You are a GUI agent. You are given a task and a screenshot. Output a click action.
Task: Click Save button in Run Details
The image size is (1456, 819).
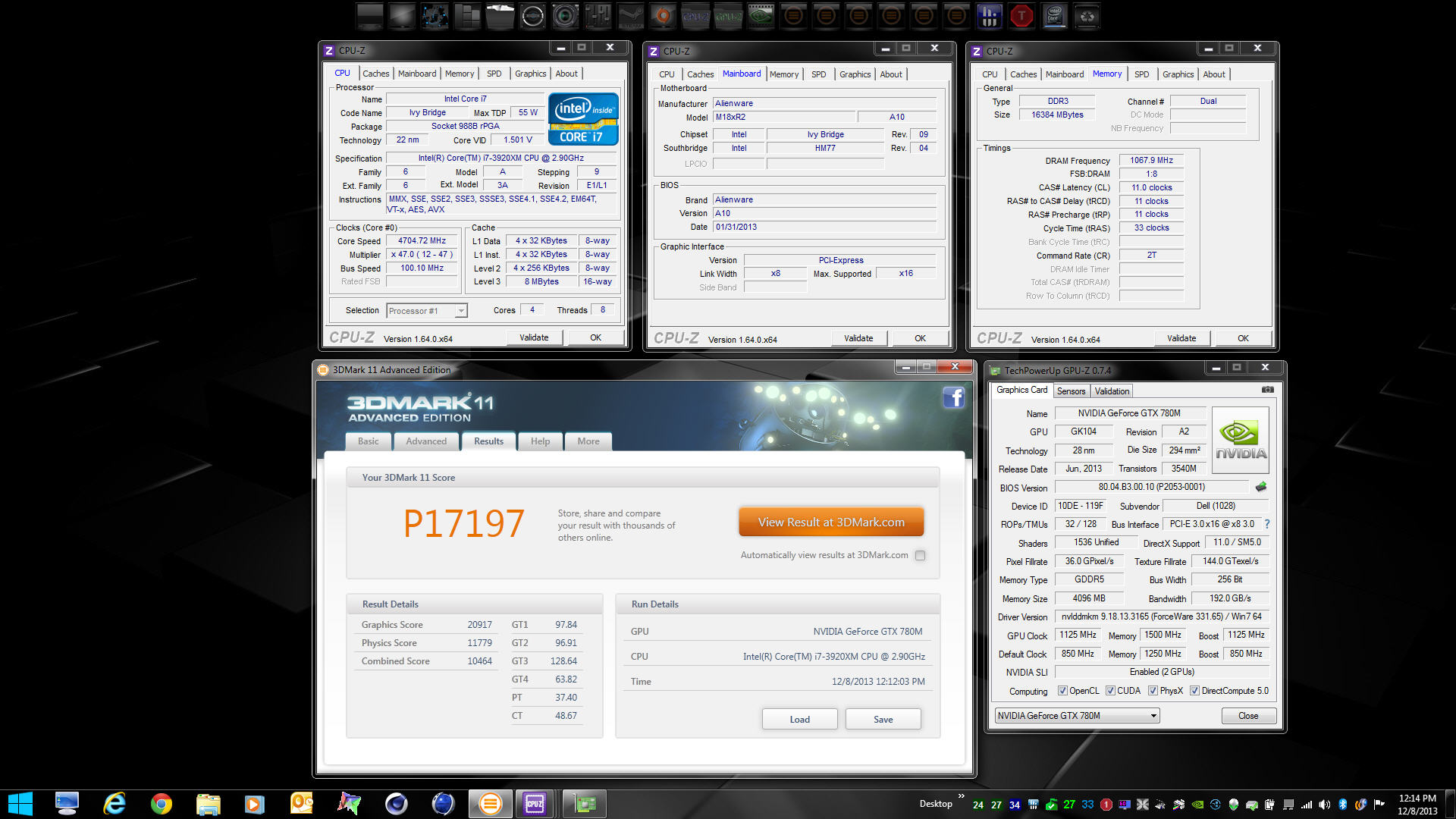[883, 720]
